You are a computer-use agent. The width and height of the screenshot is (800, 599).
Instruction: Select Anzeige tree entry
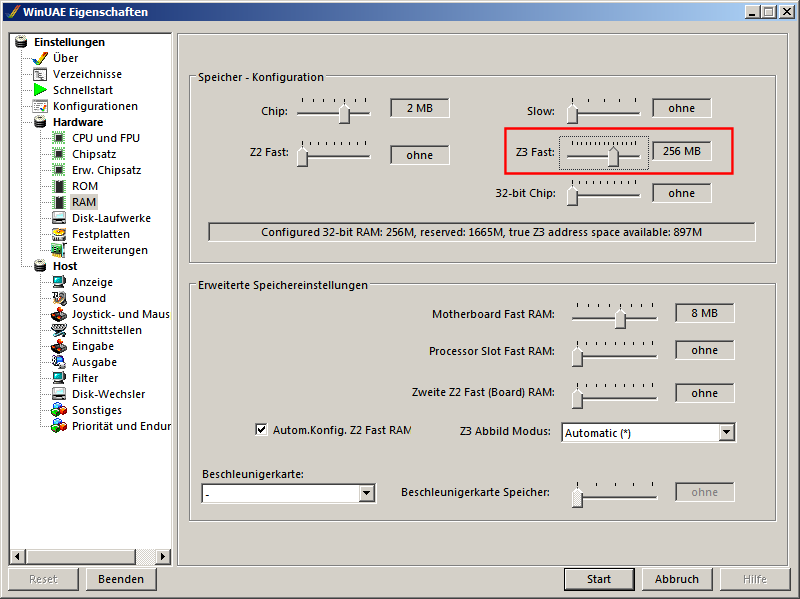(x=92, y=282)
